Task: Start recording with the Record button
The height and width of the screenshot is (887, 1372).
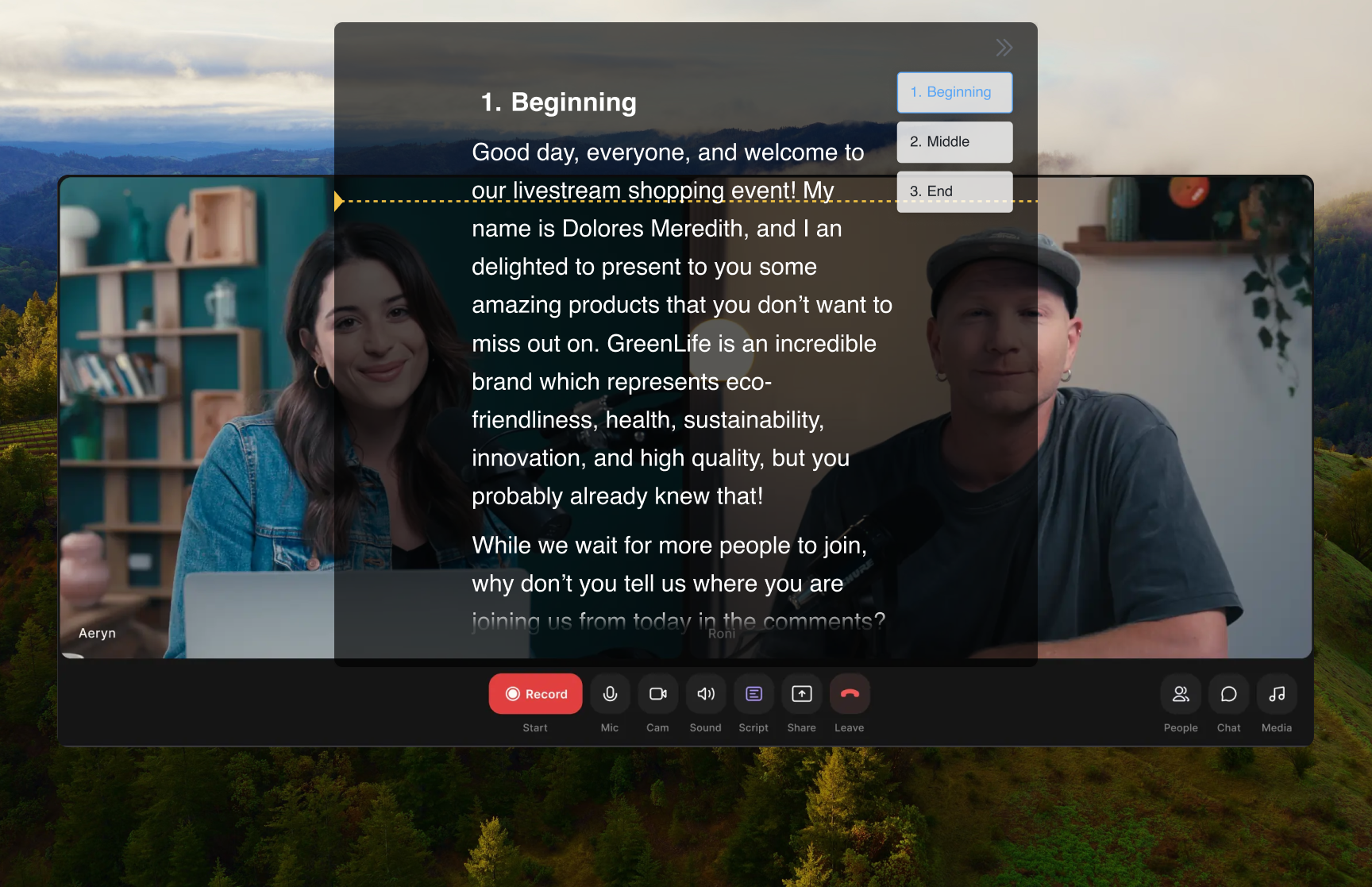Action: click(x=535, y=694)
